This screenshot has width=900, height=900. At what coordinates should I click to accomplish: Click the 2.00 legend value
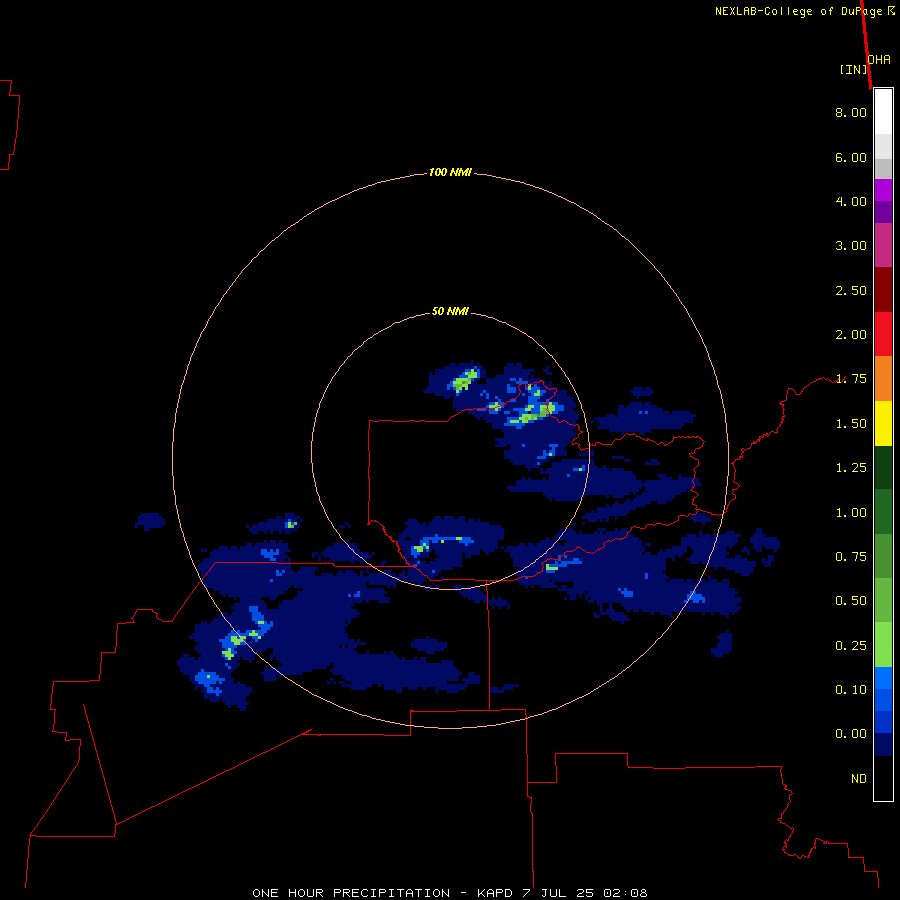[x=851, y=335]
